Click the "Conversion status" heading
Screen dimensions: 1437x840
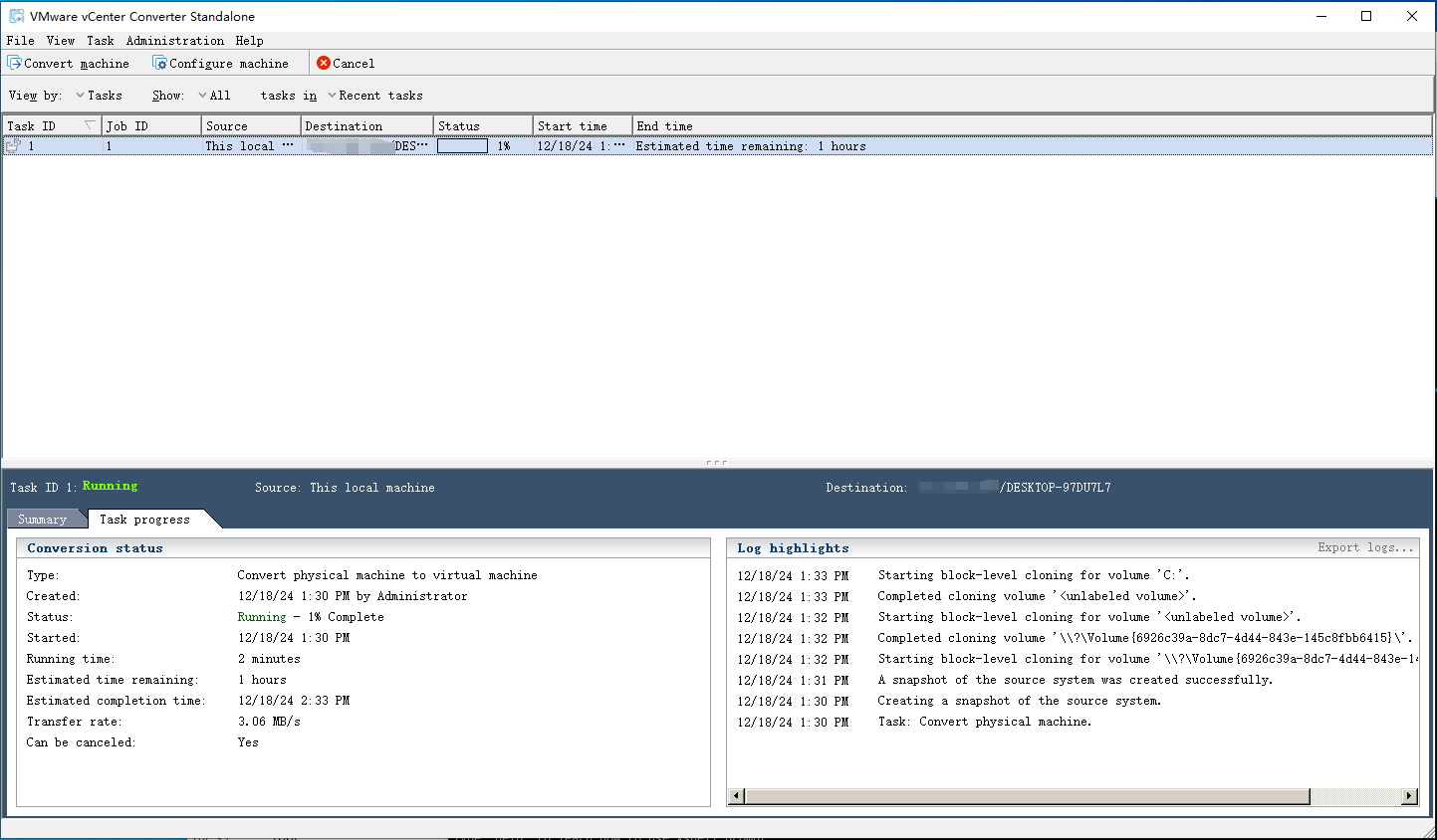(95, 547)
